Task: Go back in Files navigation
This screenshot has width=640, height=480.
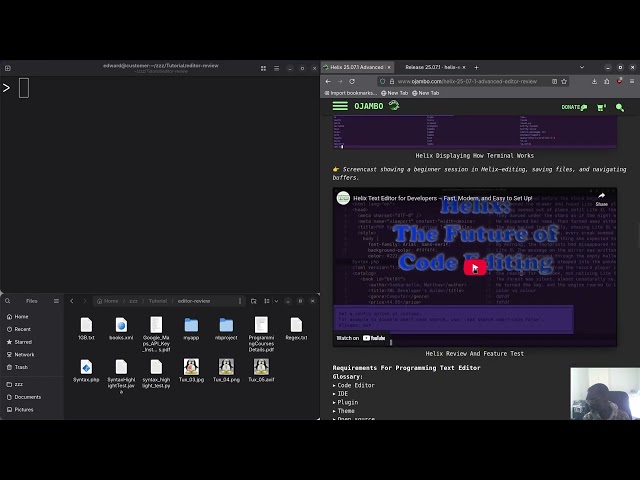Action: pyautogui.click(x=72, y=301)
